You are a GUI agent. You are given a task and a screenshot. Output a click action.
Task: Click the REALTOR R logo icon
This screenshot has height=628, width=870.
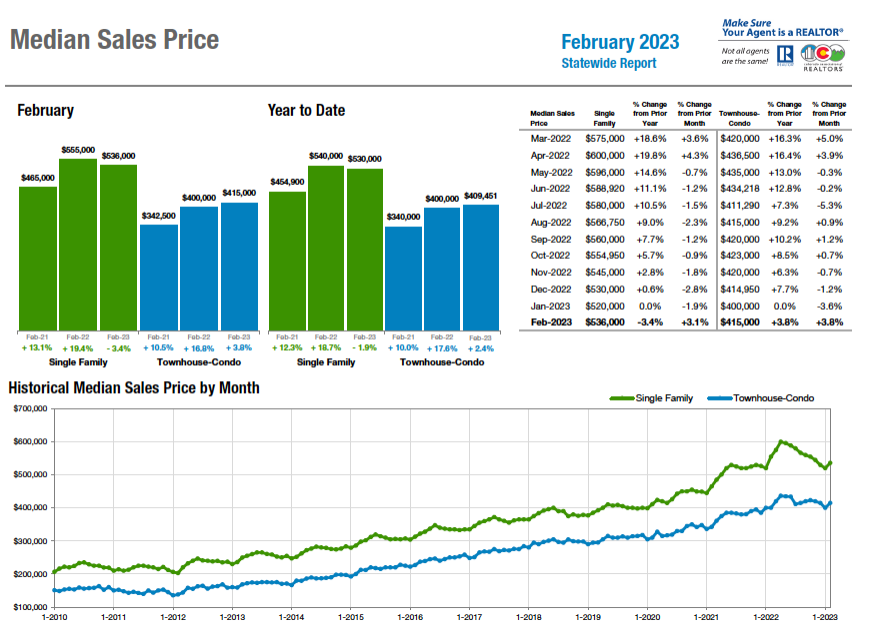click(785, 55)
